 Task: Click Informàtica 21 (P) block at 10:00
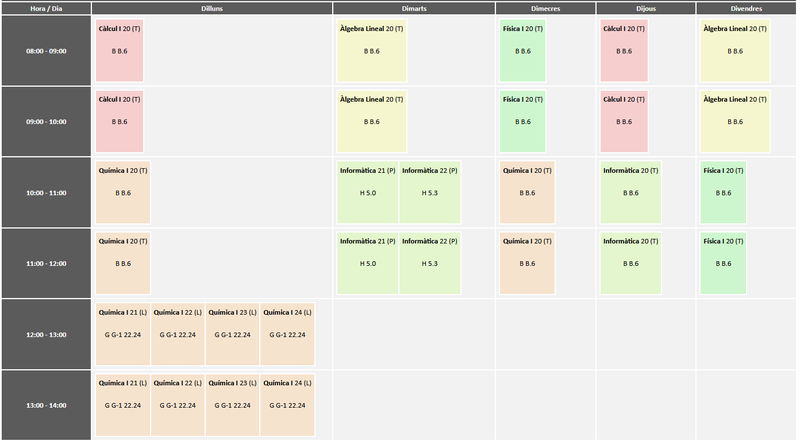point(368,192)
